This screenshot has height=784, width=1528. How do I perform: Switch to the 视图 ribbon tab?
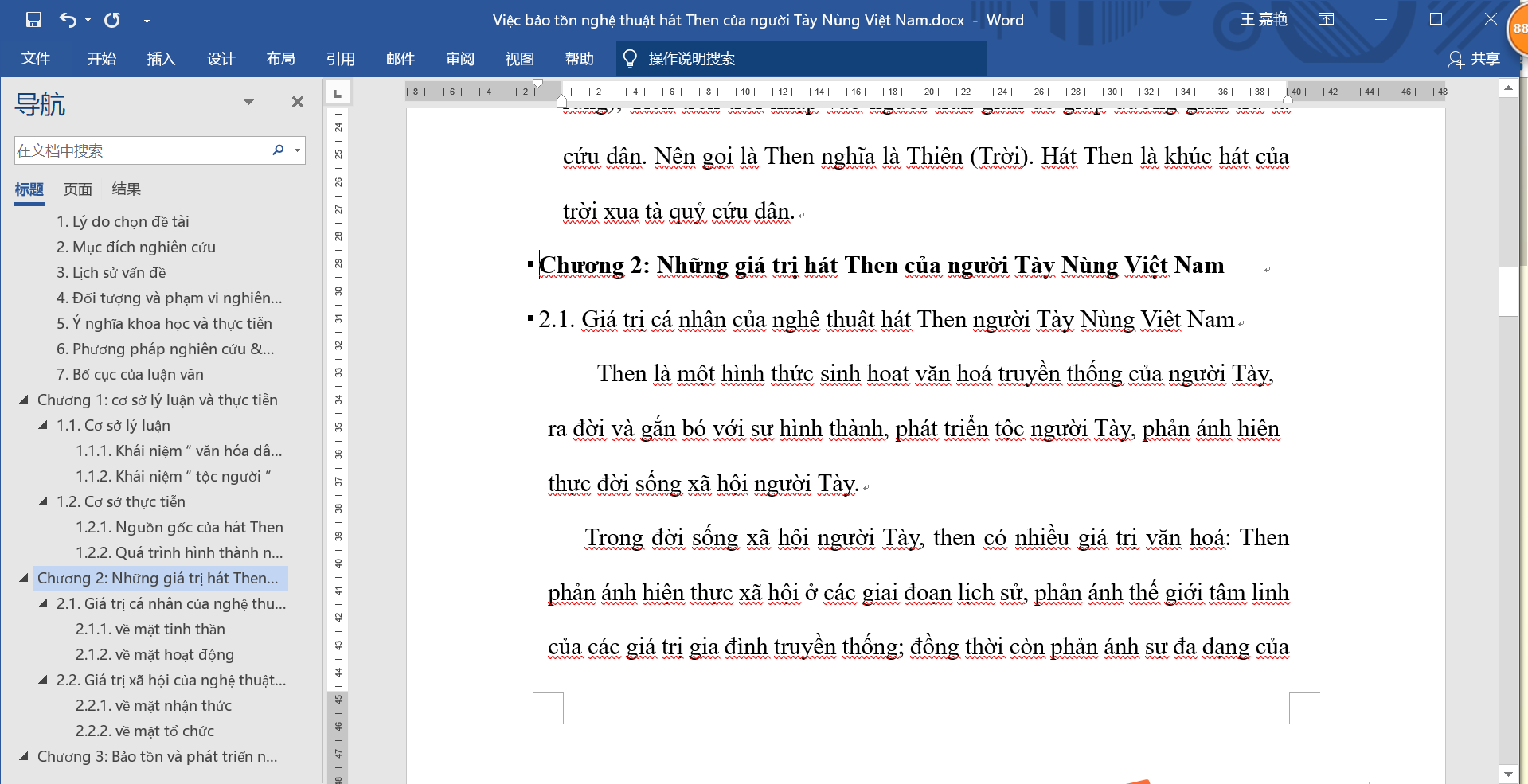coord(519,59)
